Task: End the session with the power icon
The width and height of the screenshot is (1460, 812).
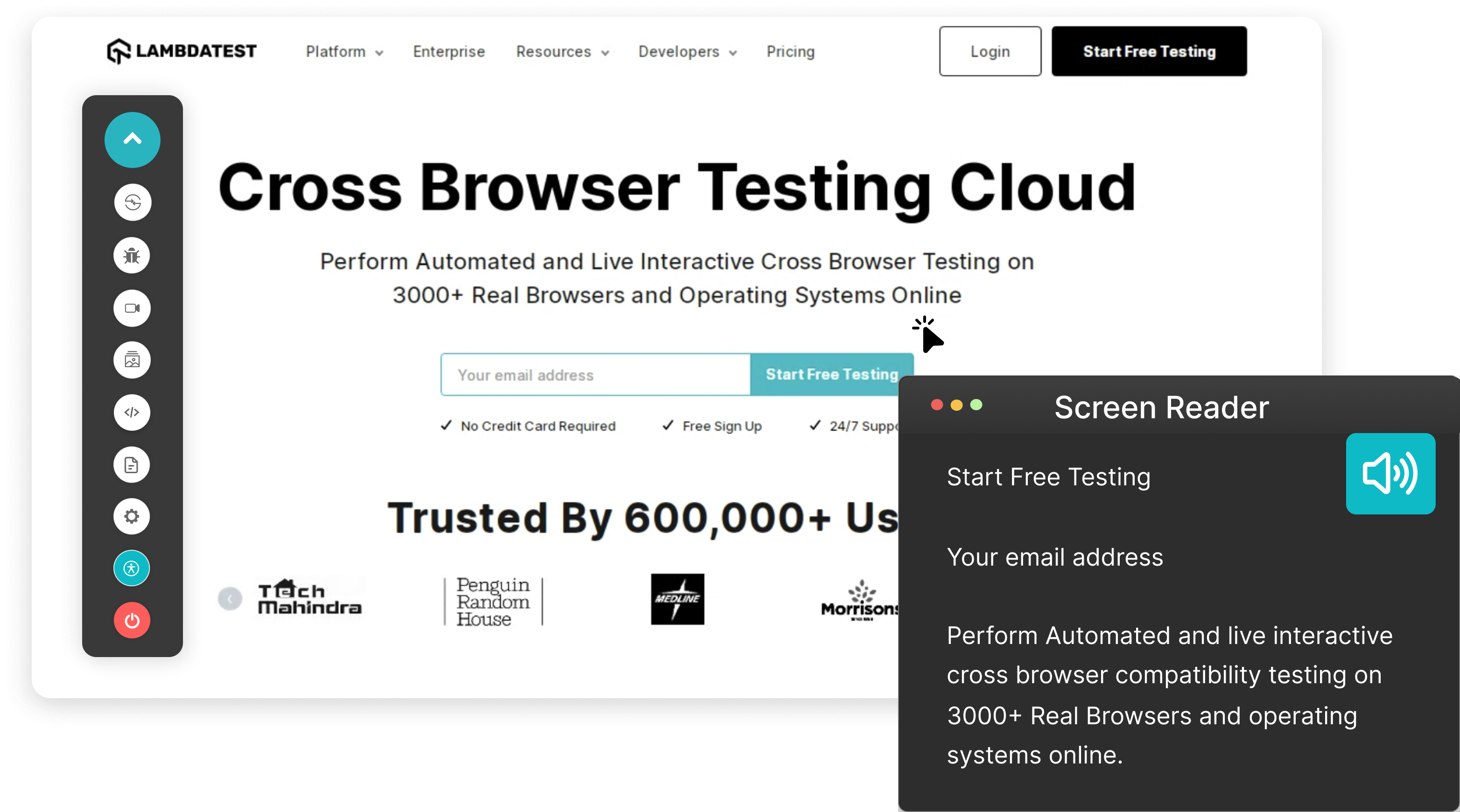Action: [x=132, y=621]
